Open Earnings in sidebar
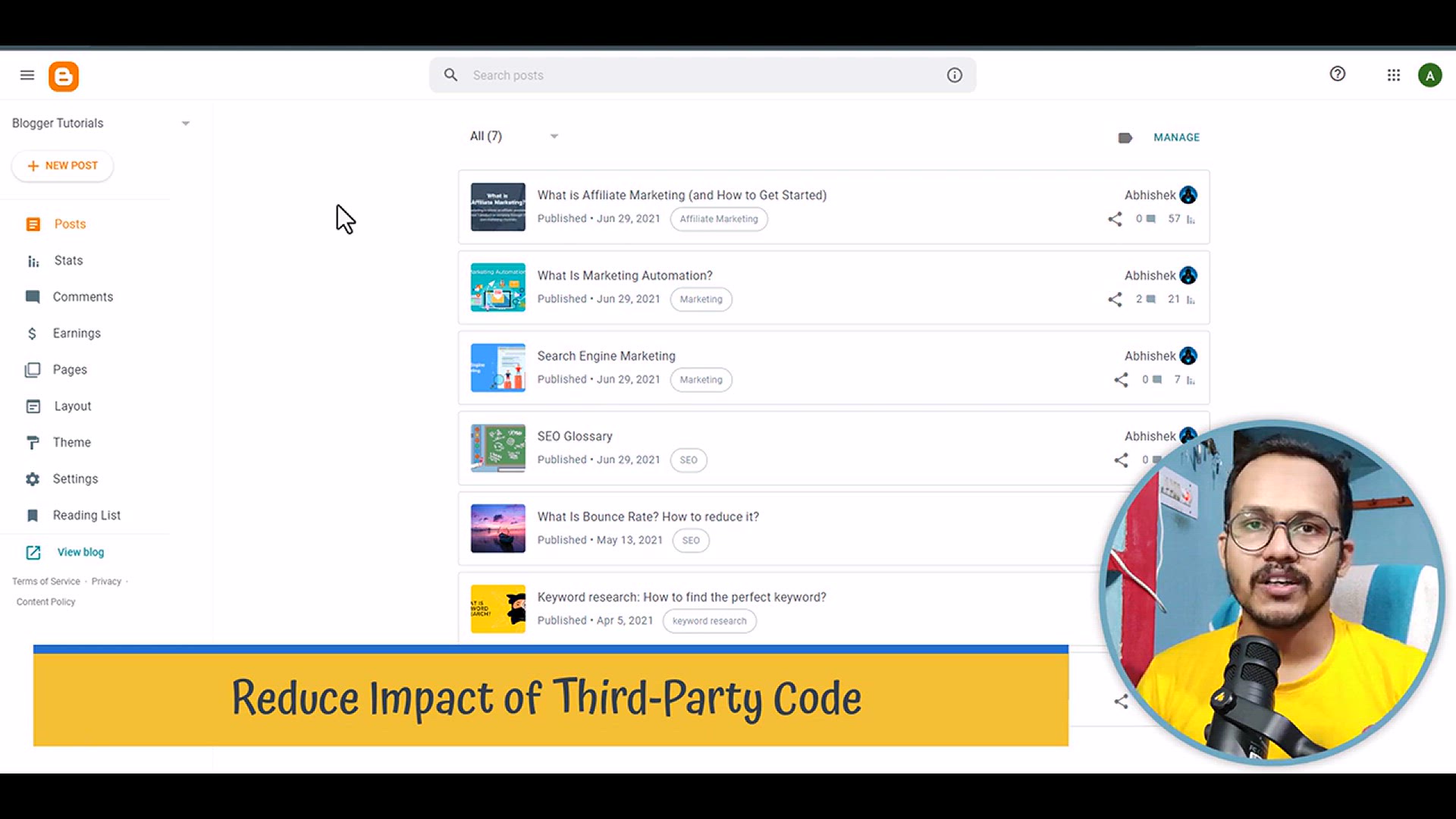 click(76, 333)
